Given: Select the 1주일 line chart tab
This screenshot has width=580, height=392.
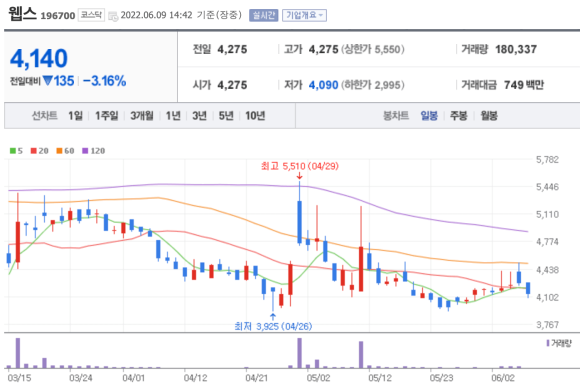Looking at the screenshot, I should 107,116.
